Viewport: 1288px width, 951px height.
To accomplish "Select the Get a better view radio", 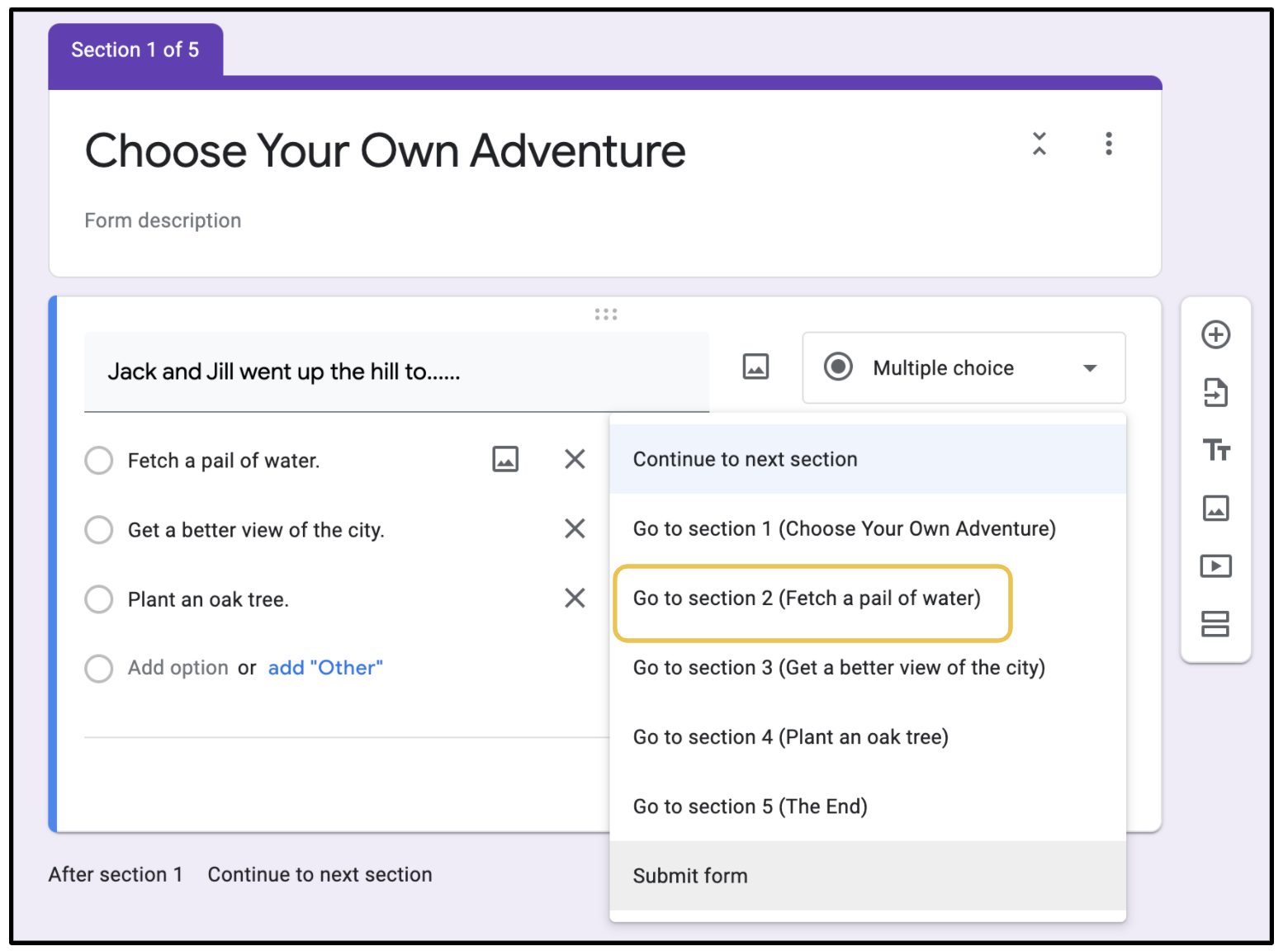I will pos(99,530).
